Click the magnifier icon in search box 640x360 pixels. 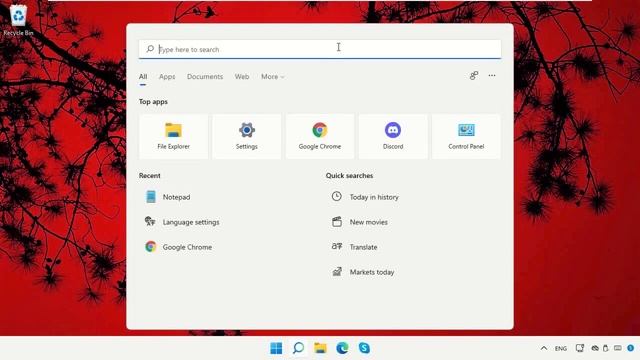[150, 49]
